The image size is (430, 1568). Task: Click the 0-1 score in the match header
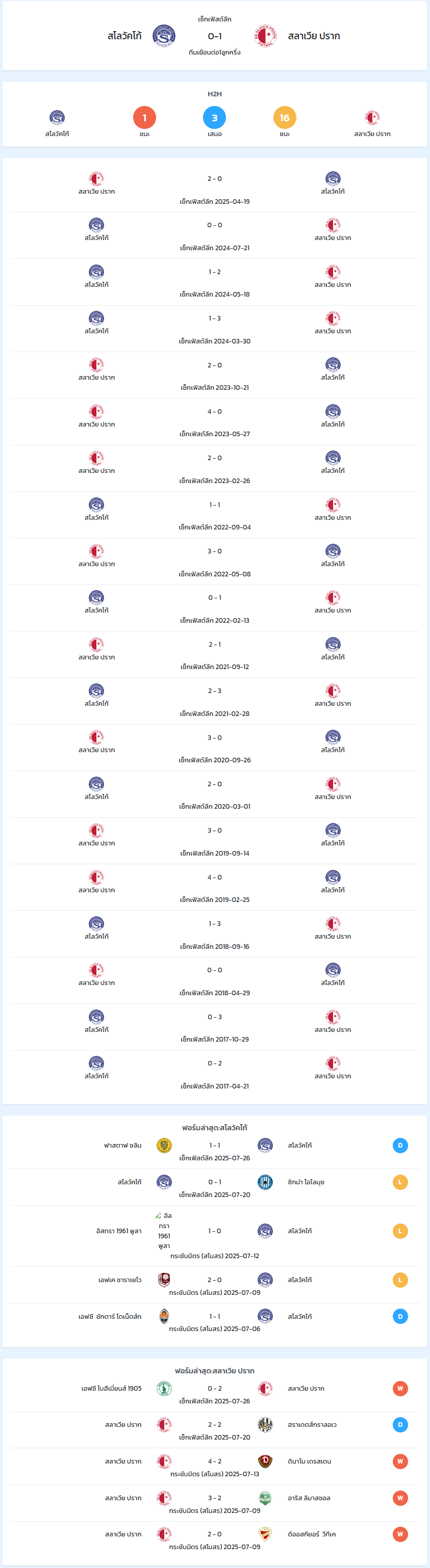[x=214, y=36]
